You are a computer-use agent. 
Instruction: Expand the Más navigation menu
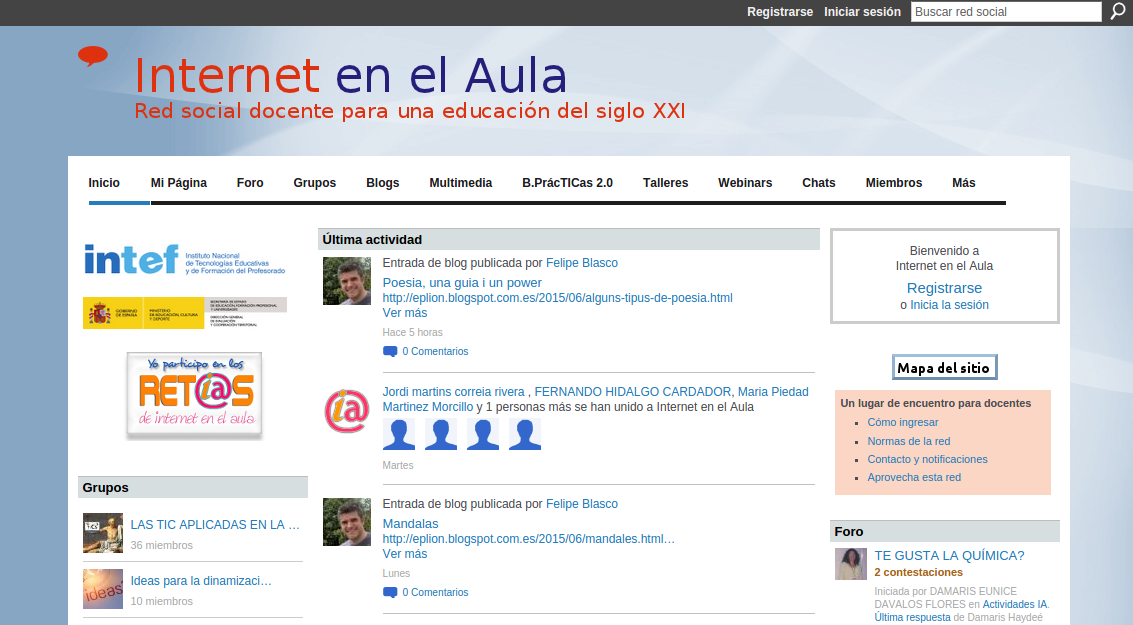[963, 183]
